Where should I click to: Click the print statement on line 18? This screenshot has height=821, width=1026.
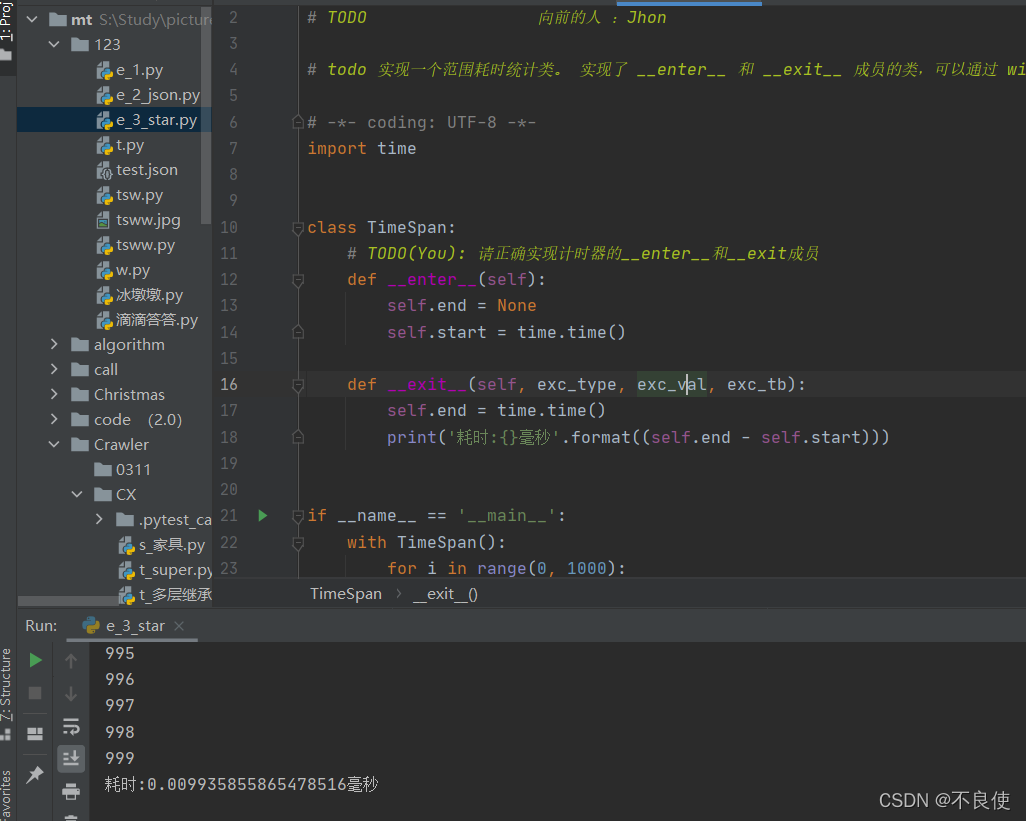point(638,437)
